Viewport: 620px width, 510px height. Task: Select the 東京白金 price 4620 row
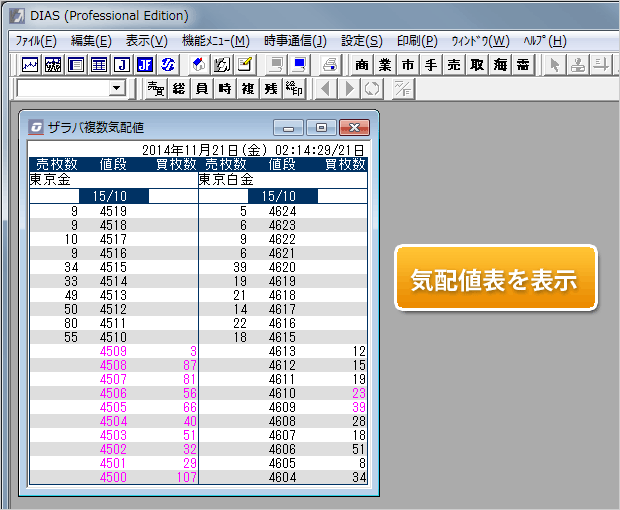click(x=282, y=267)
